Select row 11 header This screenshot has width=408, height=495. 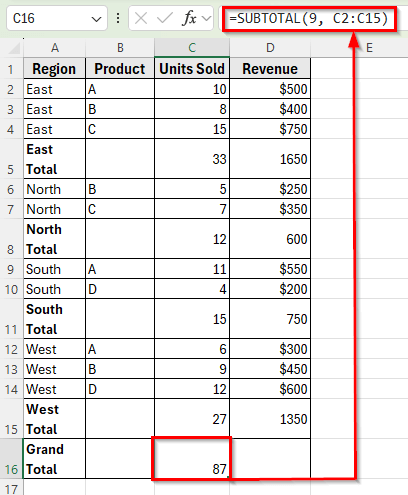coord(11,319)
